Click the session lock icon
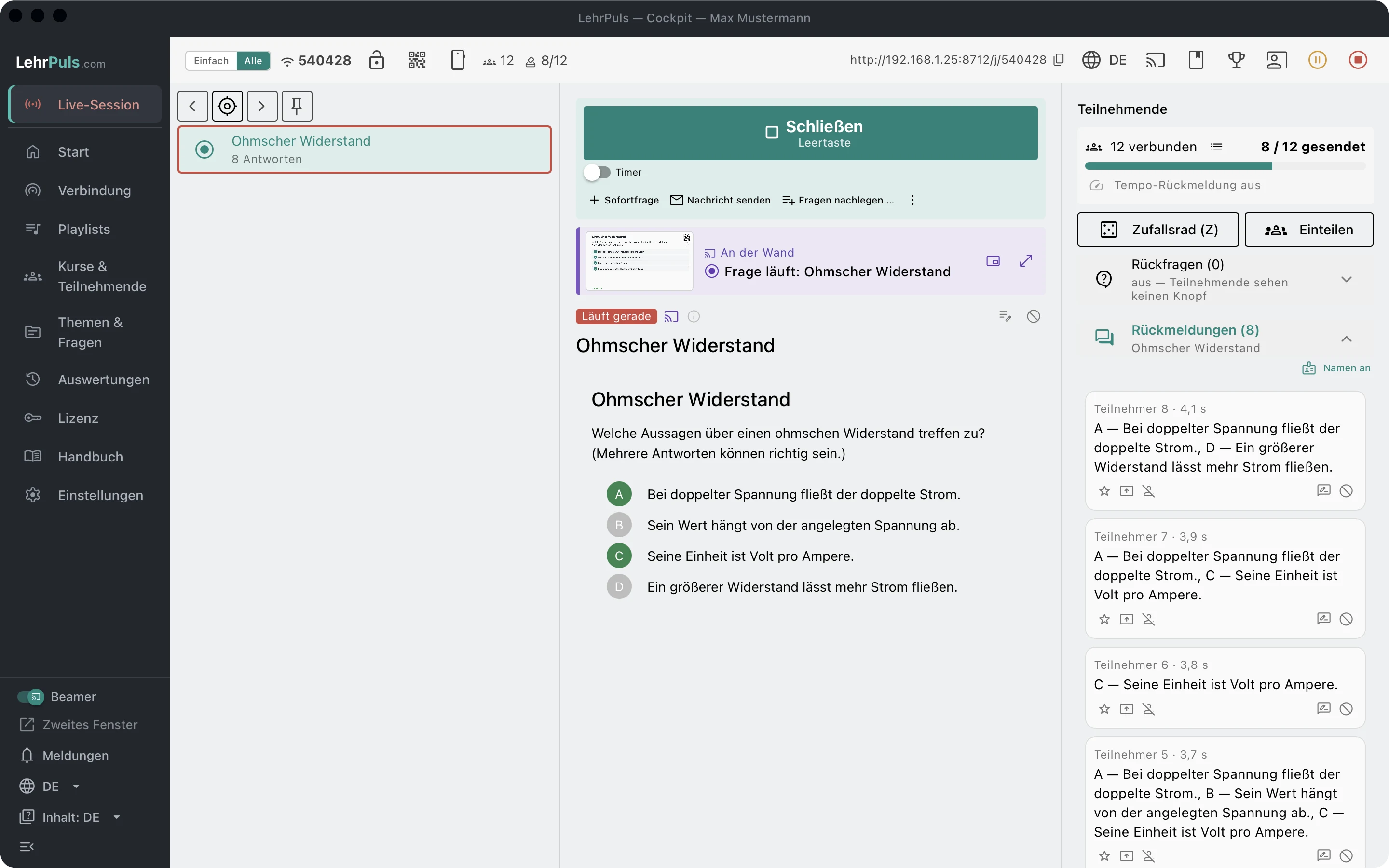 click(377, 60)
